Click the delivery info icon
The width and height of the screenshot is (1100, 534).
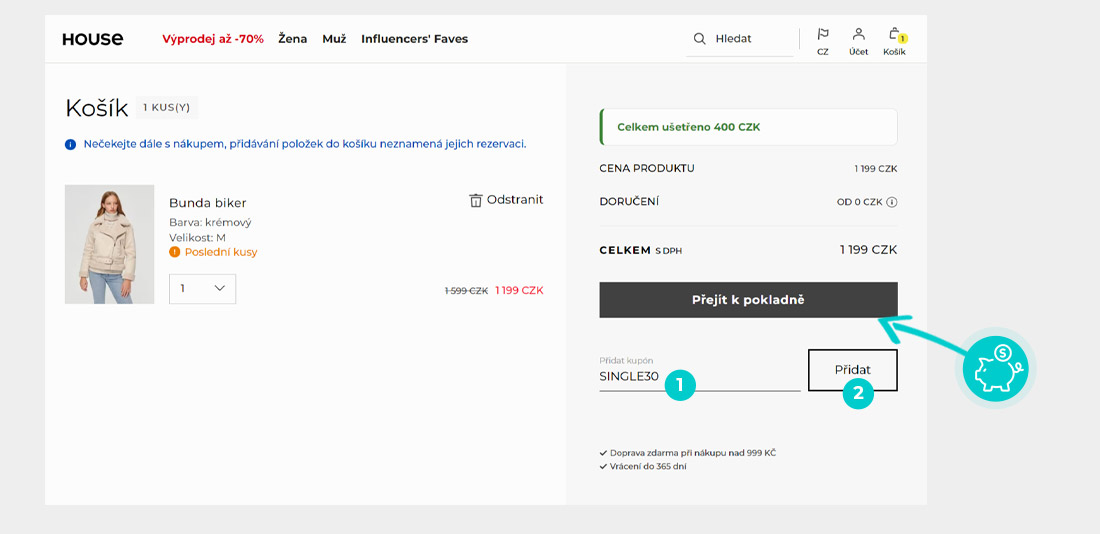[x=892, y=202]
